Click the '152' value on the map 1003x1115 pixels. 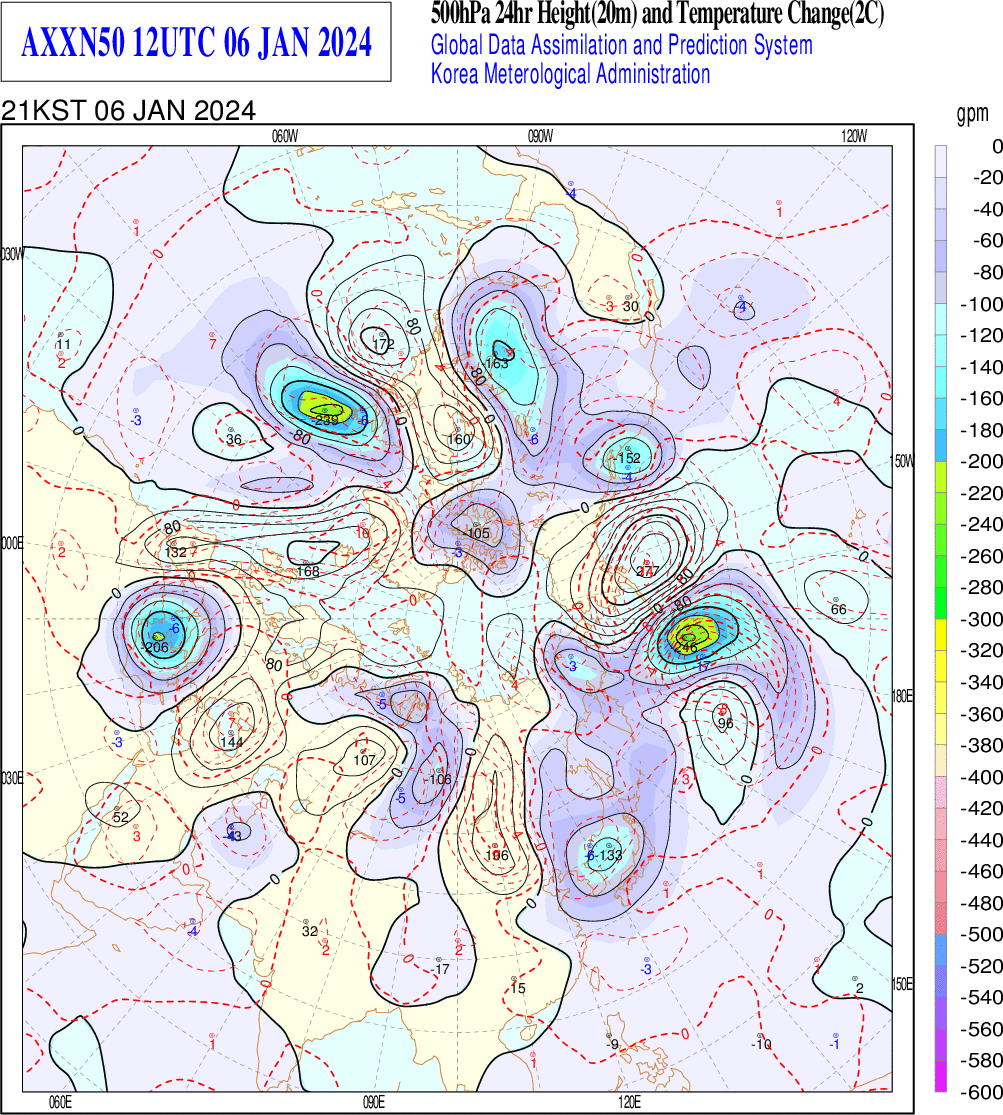(x=630, y=458)
